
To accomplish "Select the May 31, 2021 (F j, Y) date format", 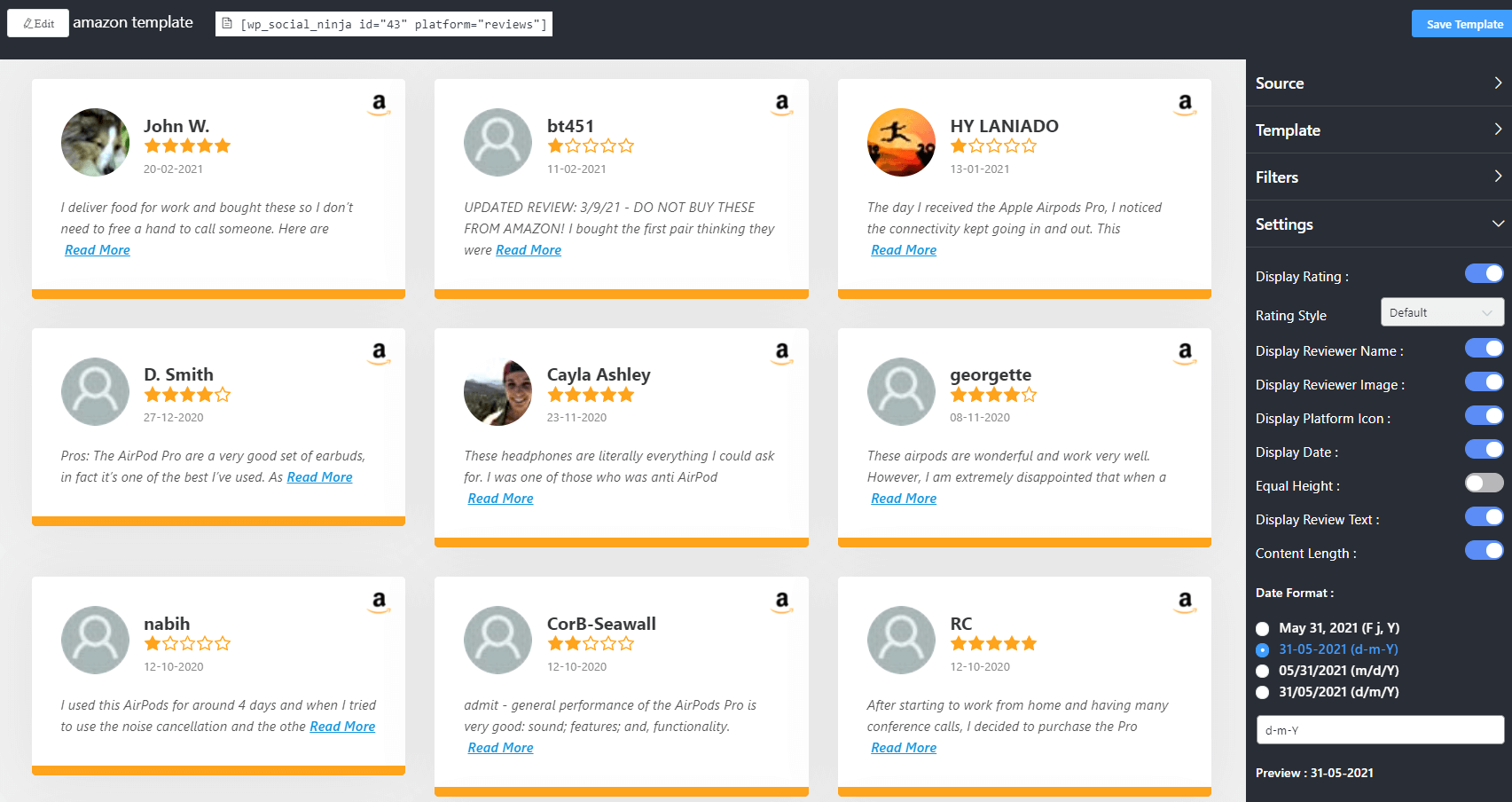I will (1262, 628).
